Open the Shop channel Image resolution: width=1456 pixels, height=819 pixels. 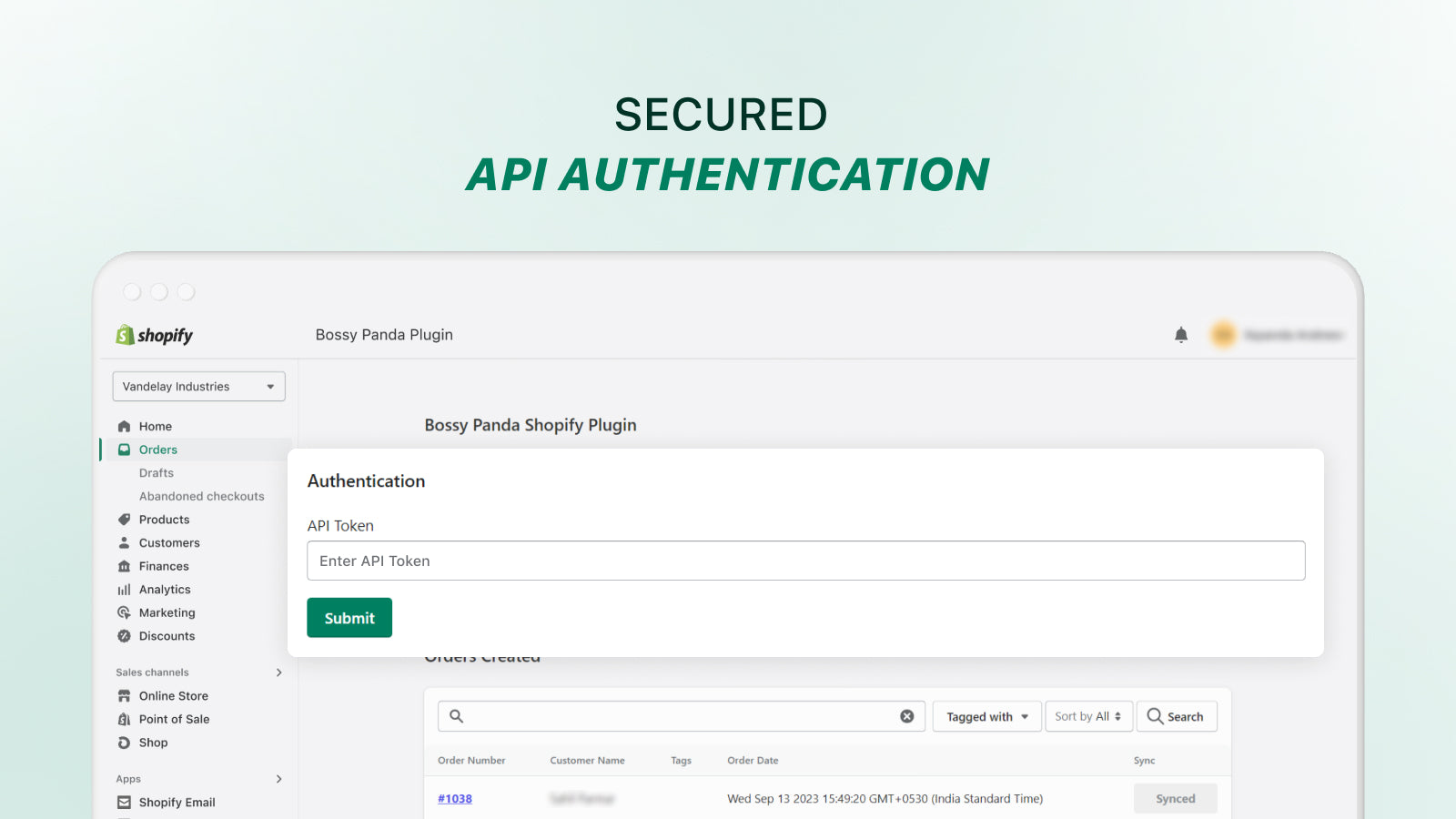tap(154, 743)
